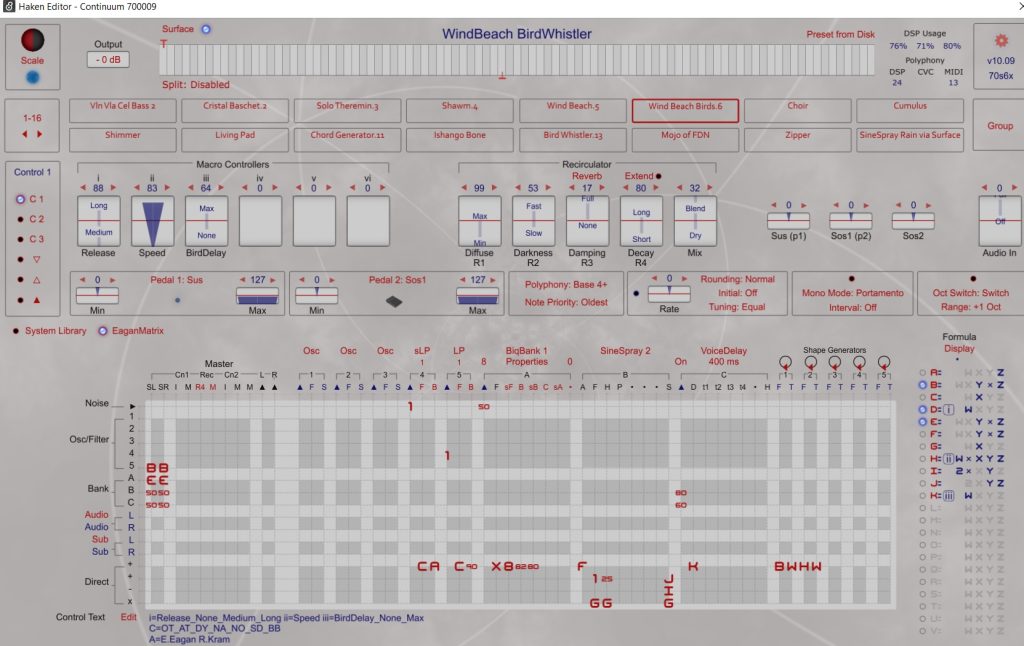Click the (i) macro icon beside formula D
Screen dimensions: 1024x646
949,410
